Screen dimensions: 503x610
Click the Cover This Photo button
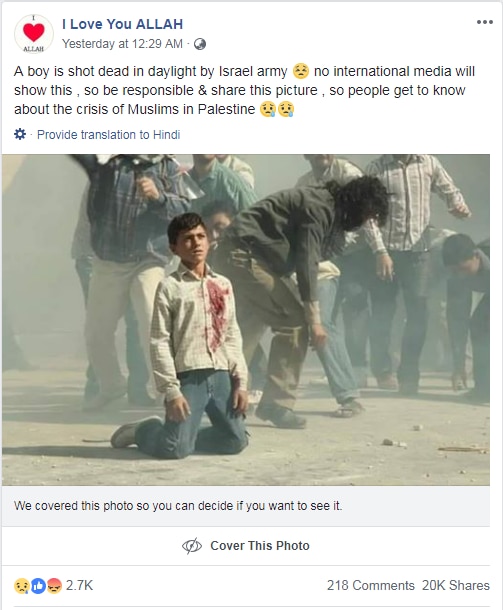click(x=246, y=545)
